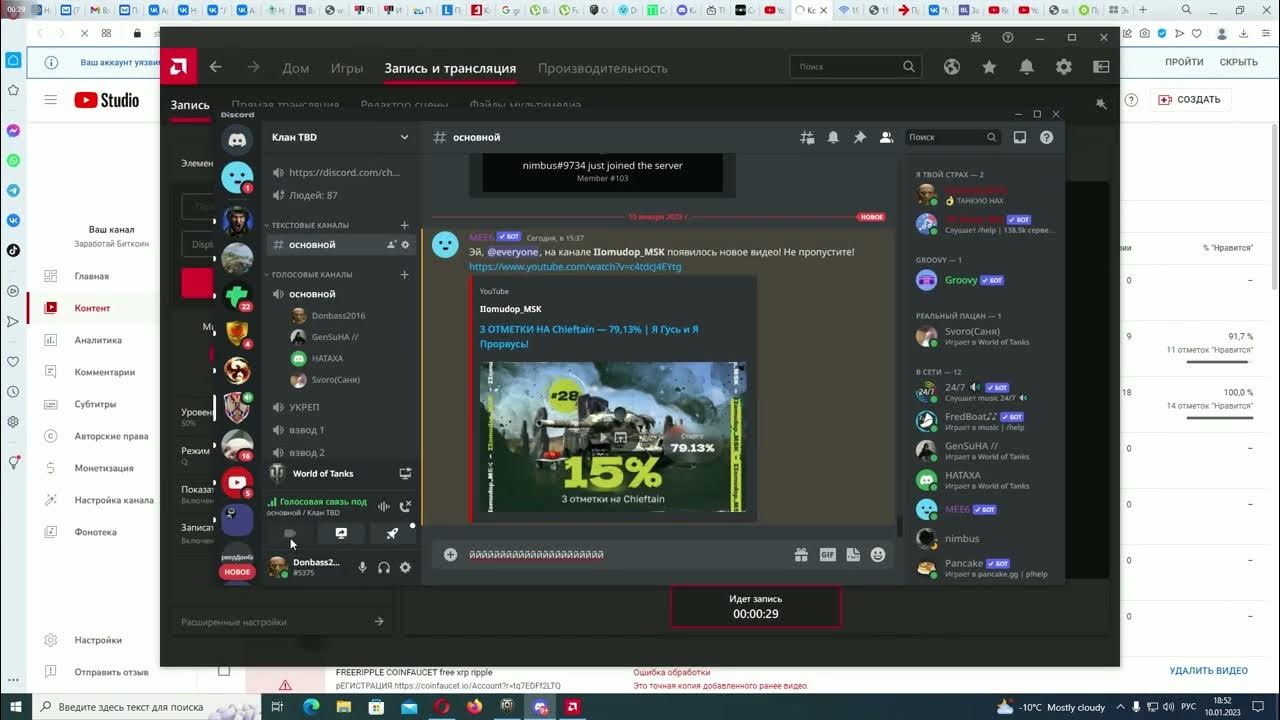Create channel in ГОЛОСОВЫЕ КАНАЛЫ category
This screenshot has width=1280, height=720.
[404, 274]
